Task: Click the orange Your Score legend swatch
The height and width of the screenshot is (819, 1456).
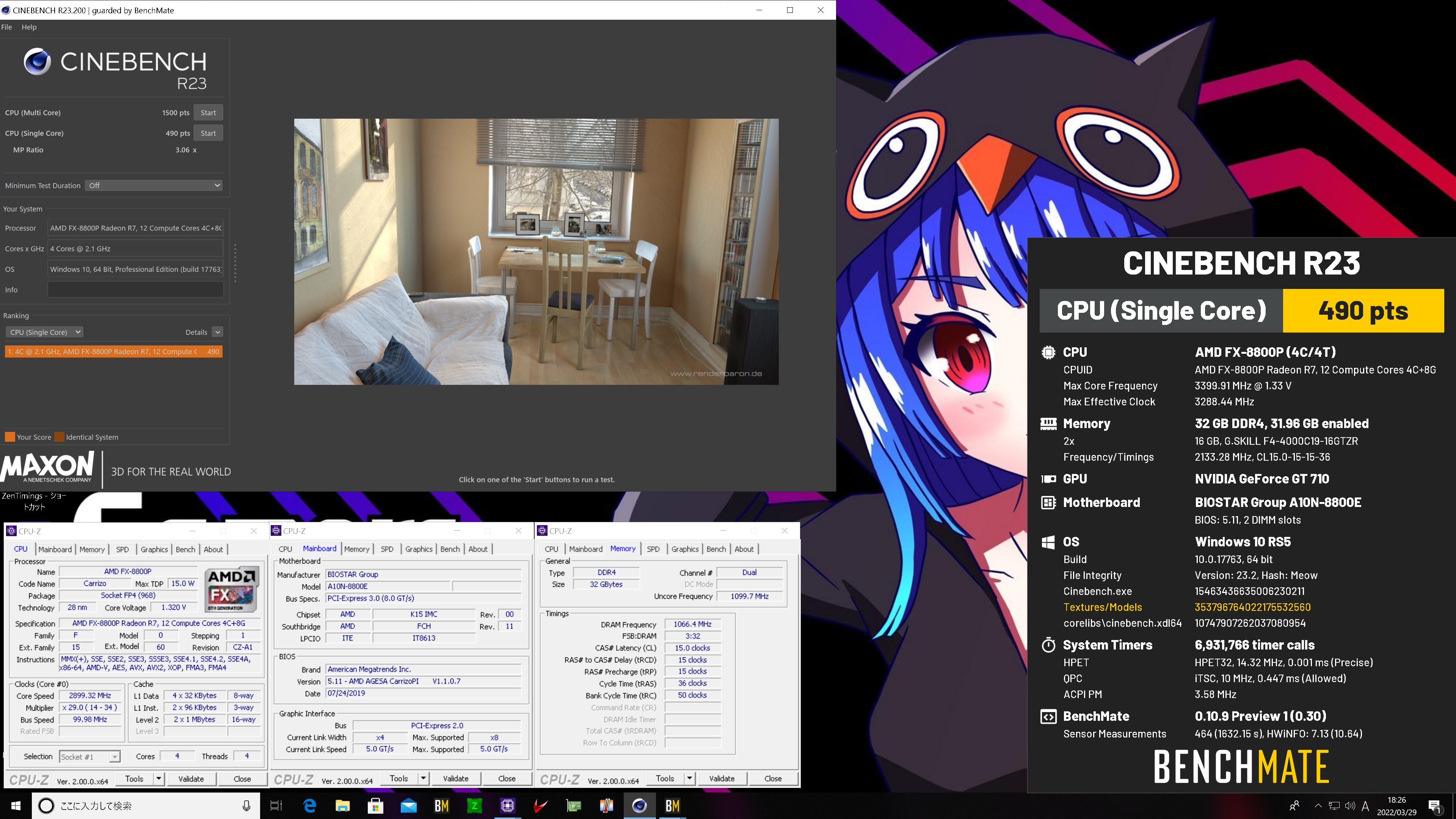Action: coord(9,437)
